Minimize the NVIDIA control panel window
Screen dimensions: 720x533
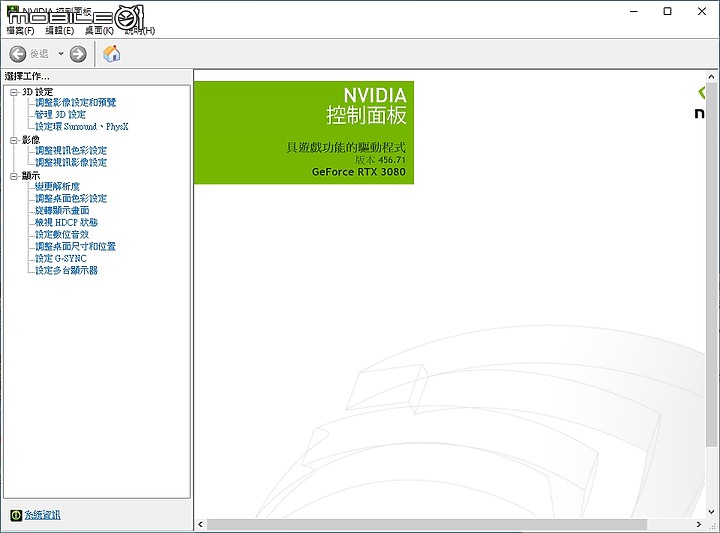coord(634,11)
